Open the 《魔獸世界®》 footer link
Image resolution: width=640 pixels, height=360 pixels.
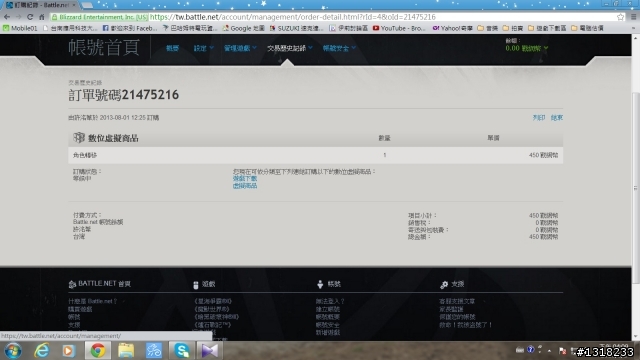click(x=211, y=309)
